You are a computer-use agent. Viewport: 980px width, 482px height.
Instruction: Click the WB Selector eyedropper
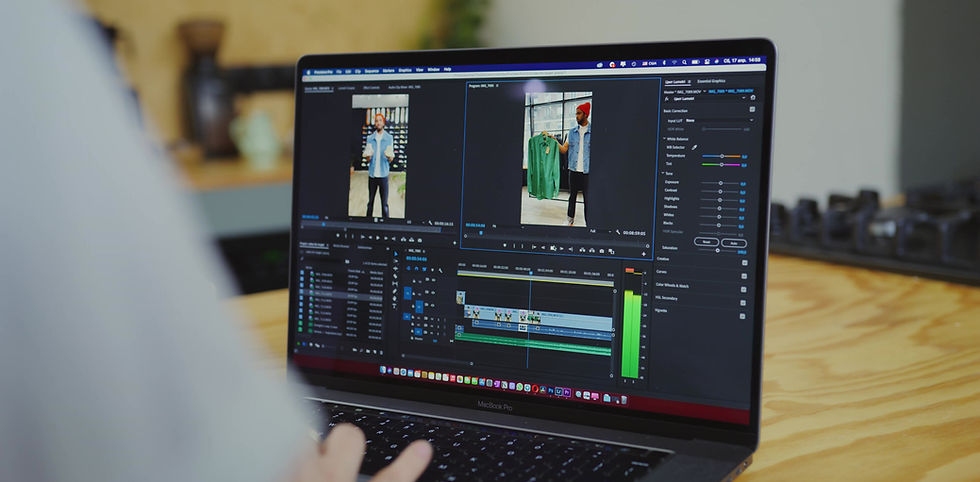694,147
